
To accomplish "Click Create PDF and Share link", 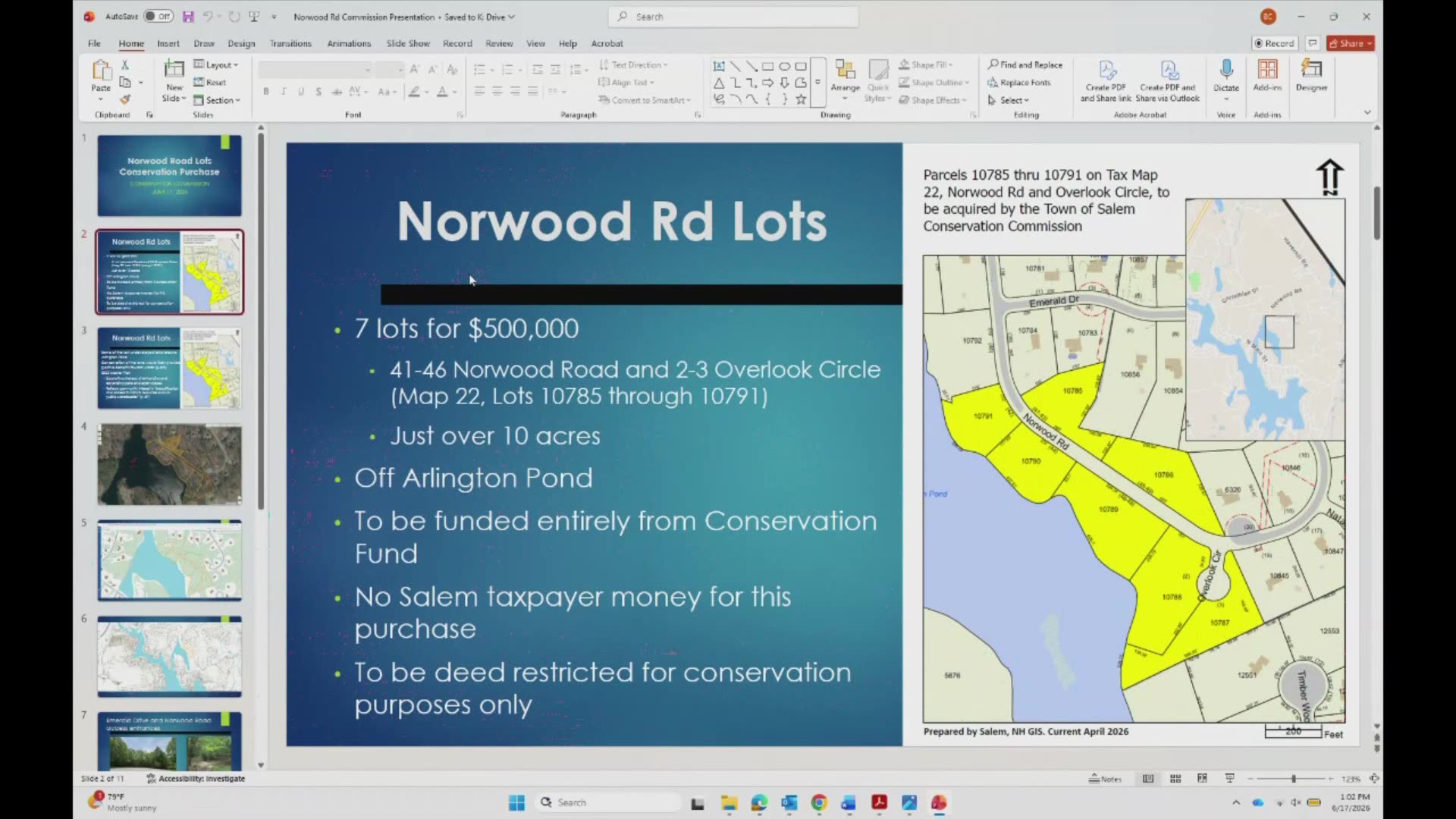I will coord(1106,81).
